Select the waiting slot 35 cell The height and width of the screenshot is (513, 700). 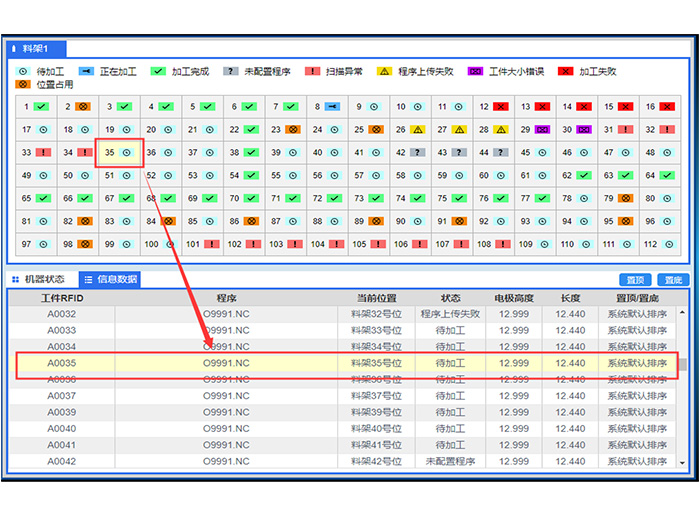119,153
